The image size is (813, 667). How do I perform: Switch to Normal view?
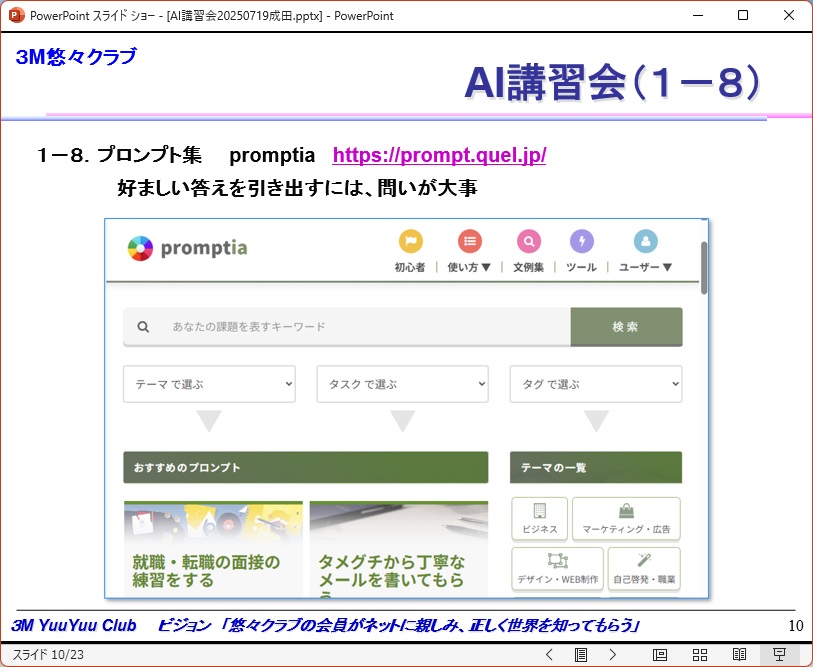(660, 654)
